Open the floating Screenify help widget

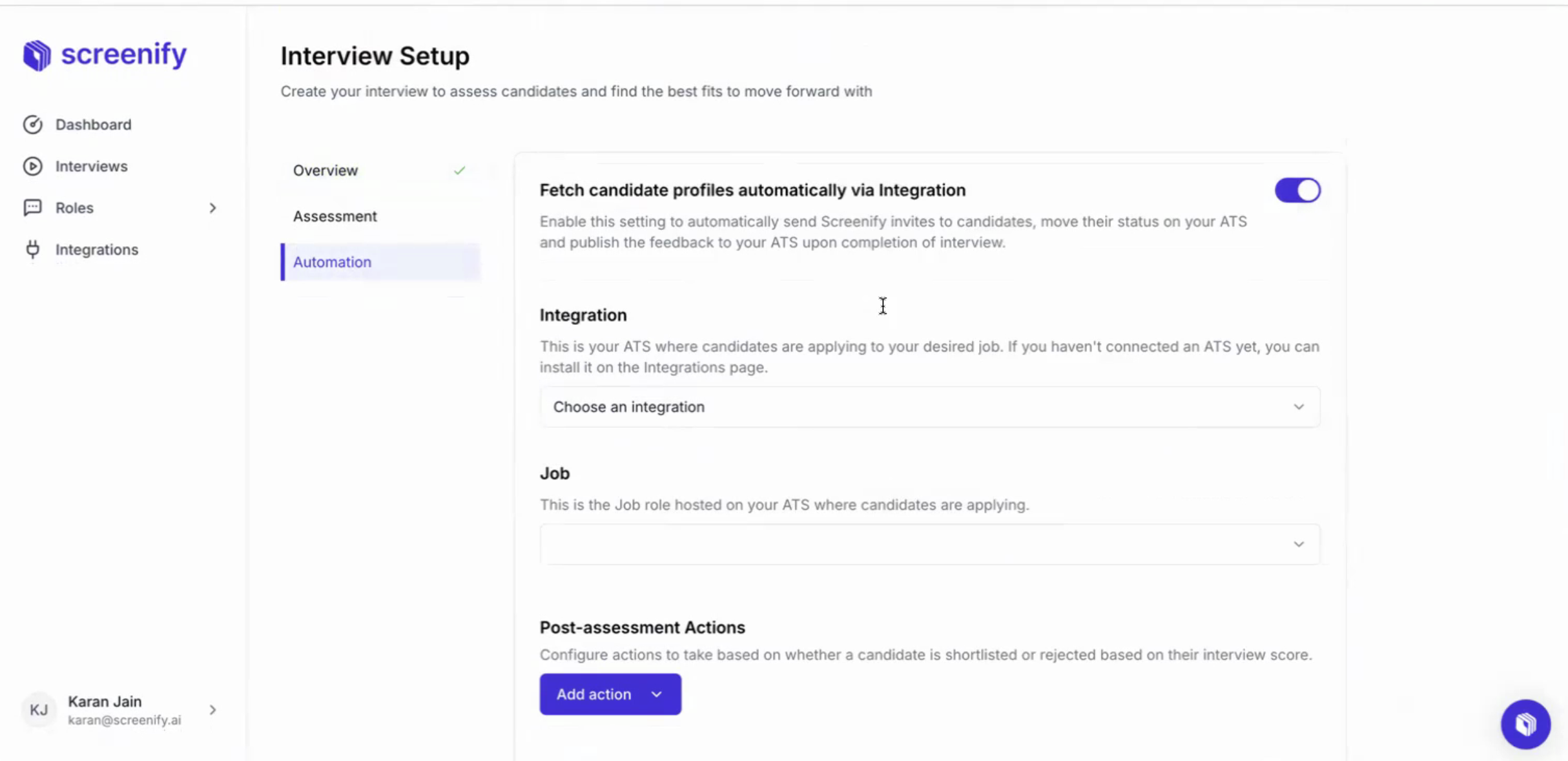1525,724
